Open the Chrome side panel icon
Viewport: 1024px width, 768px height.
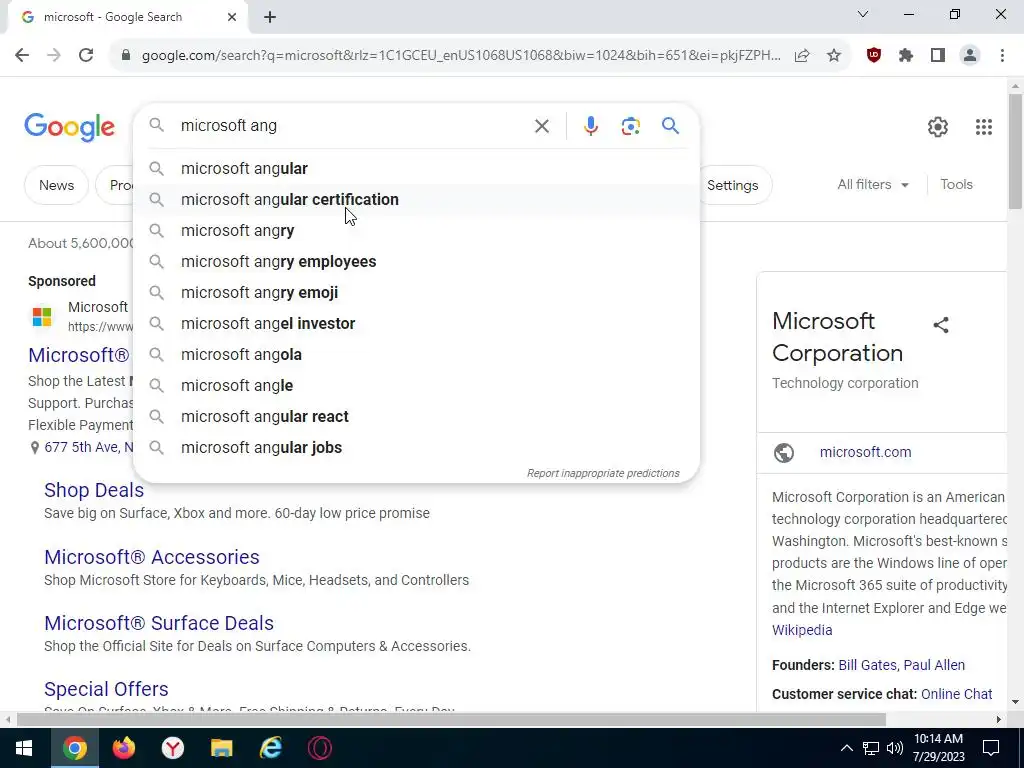[938, 56]
